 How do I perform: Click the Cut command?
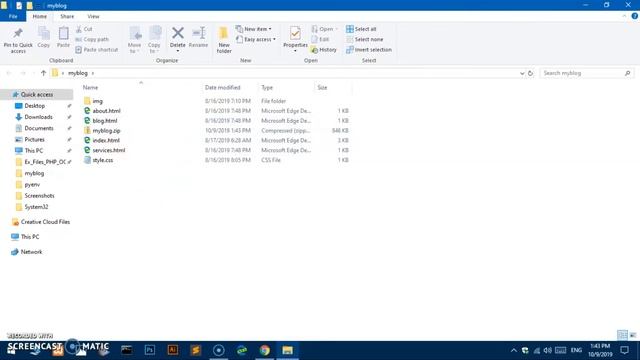(84, 29)
